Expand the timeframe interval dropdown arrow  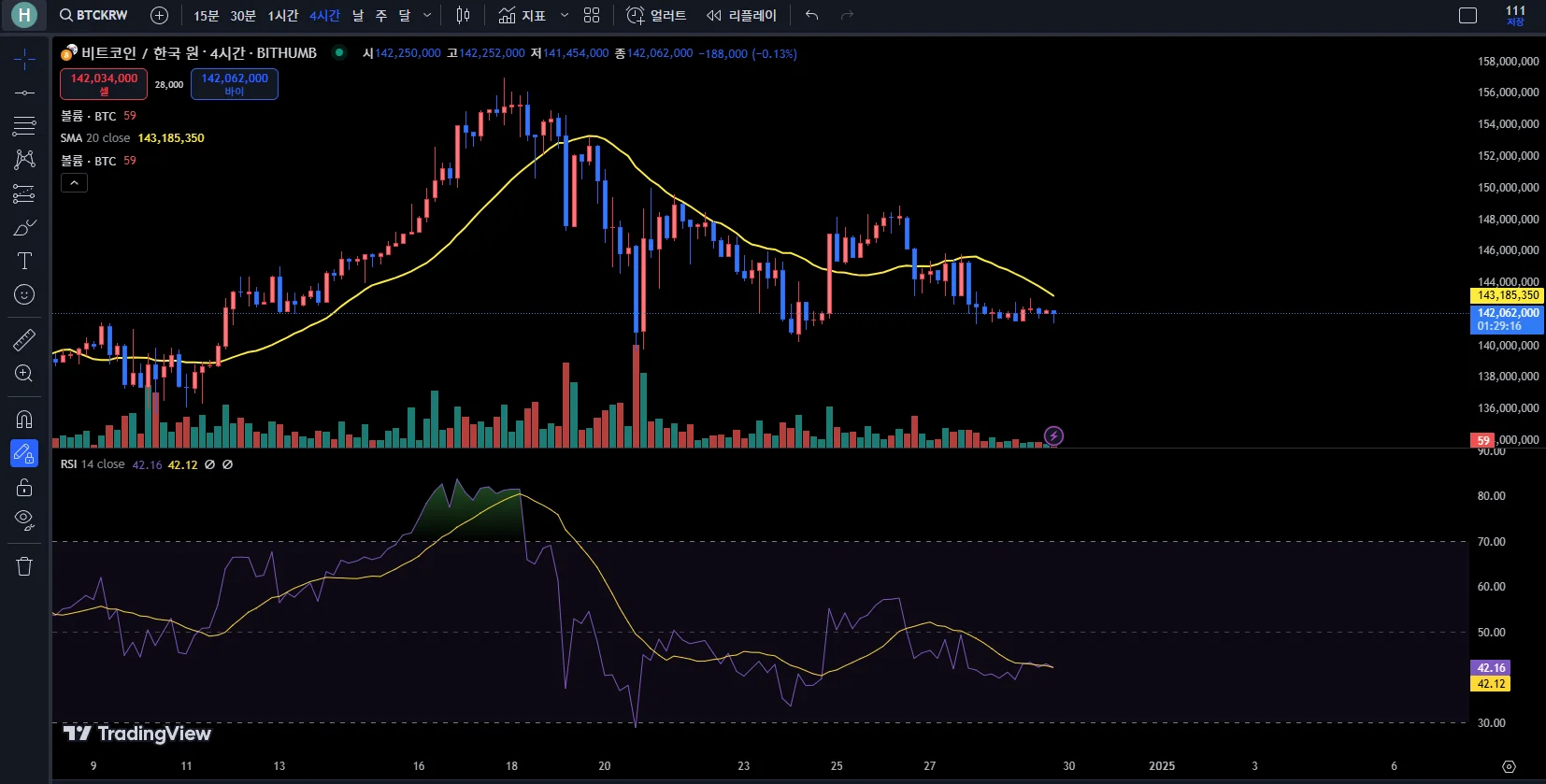pos(427,15)
